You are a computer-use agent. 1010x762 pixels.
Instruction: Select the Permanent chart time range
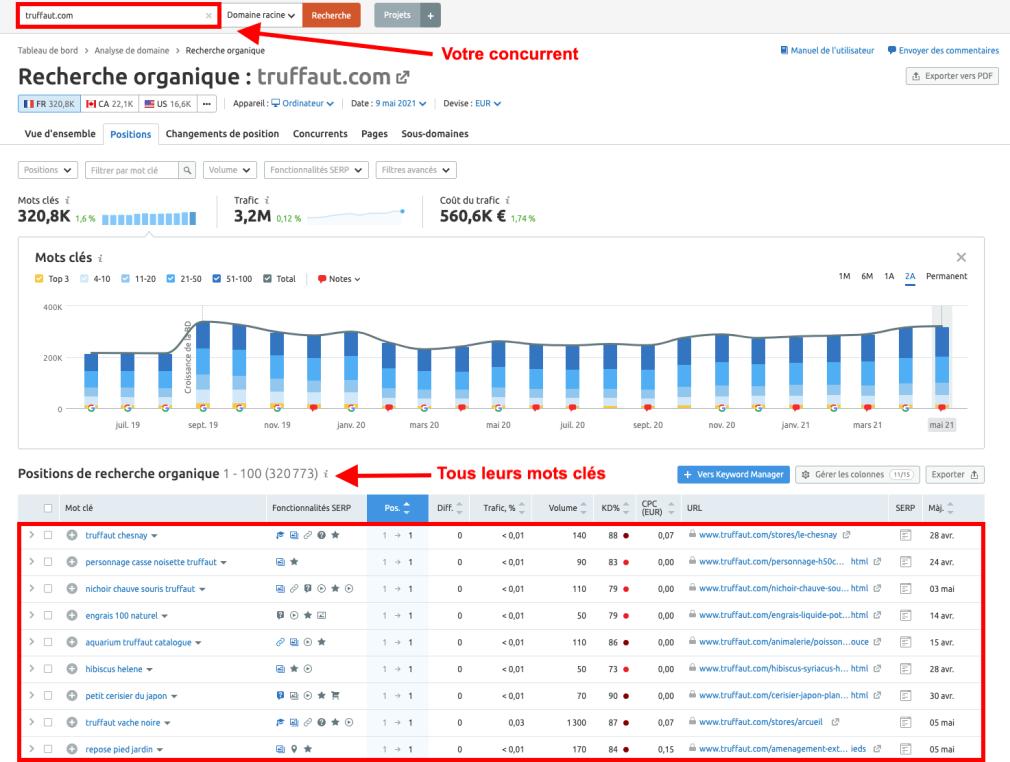(946, 276)
